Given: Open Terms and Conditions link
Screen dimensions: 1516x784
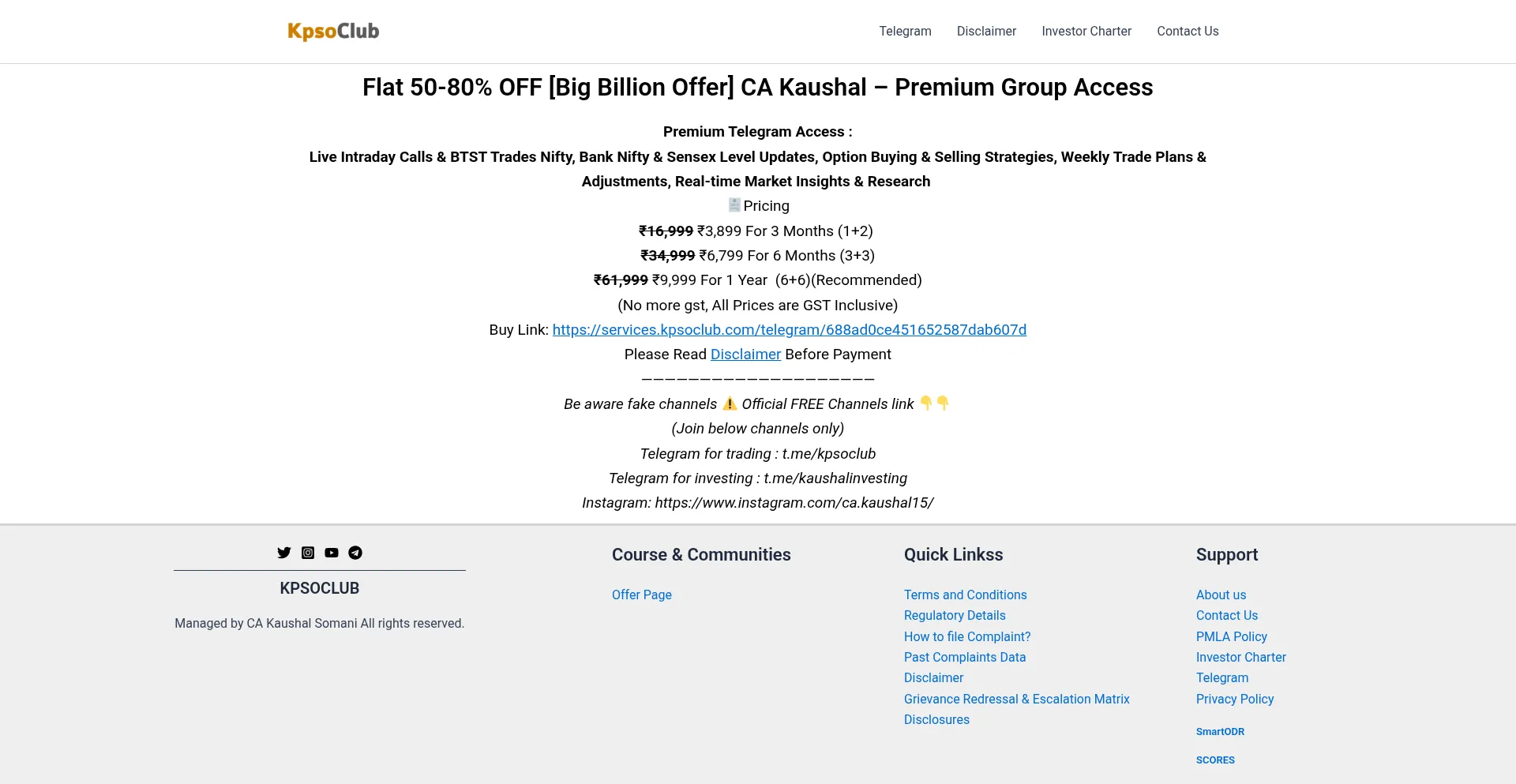Looking at the screenshot, I should (x=966, y=595).
